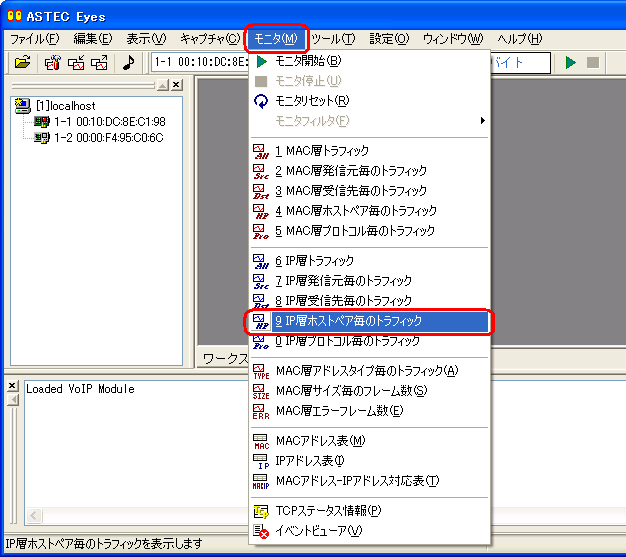Click the Loaded VoIP Module log text

(x=80, y=389)
